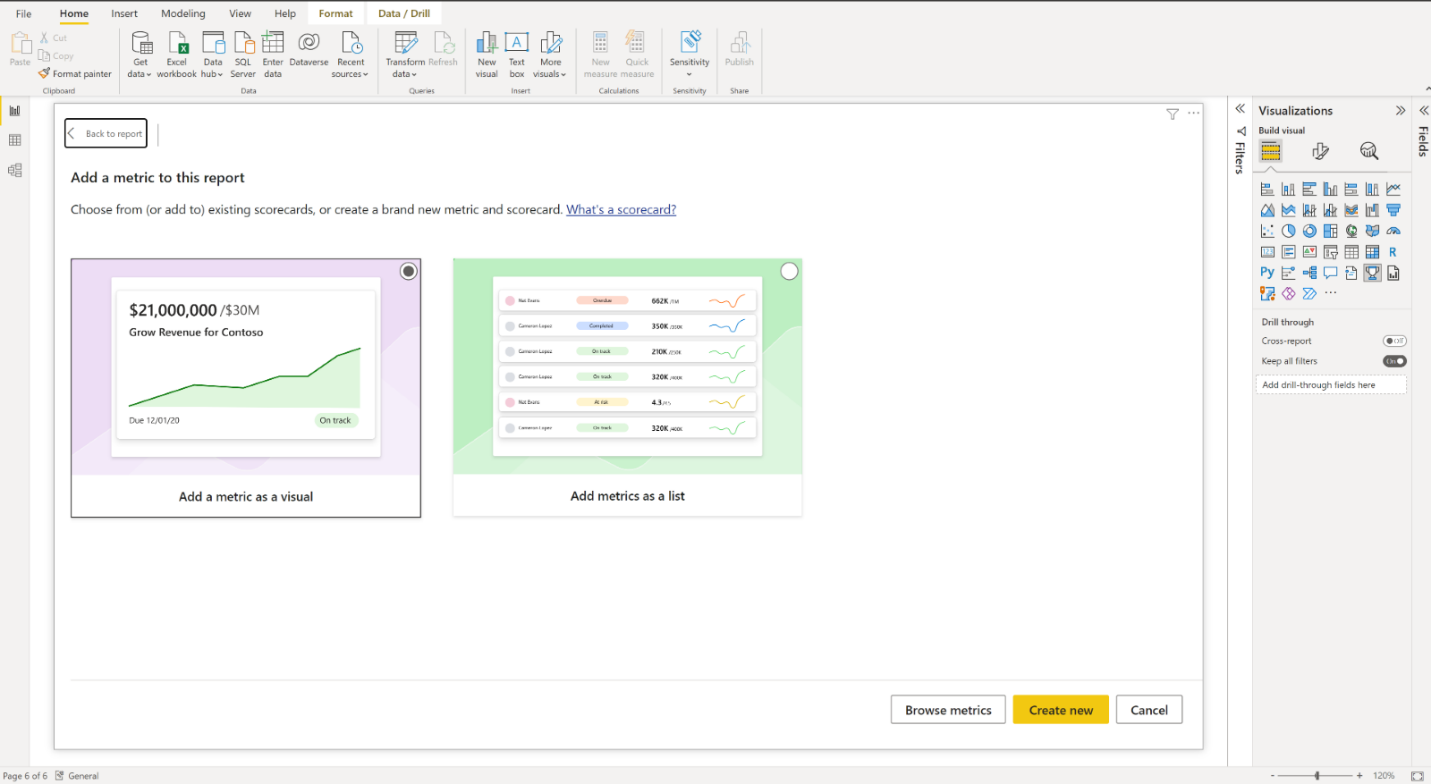Open the Excel workbook data source
Viewport: 1431px width, 784px height.
pos(177,43)
